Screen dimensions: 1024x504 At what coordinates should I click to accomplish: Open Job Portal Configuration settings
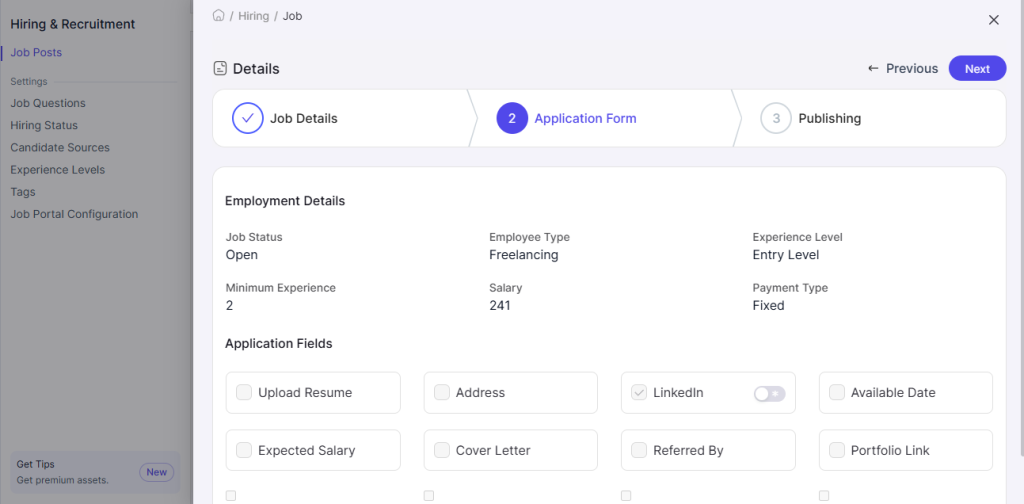pyautogui.click(x=74, y=214)
